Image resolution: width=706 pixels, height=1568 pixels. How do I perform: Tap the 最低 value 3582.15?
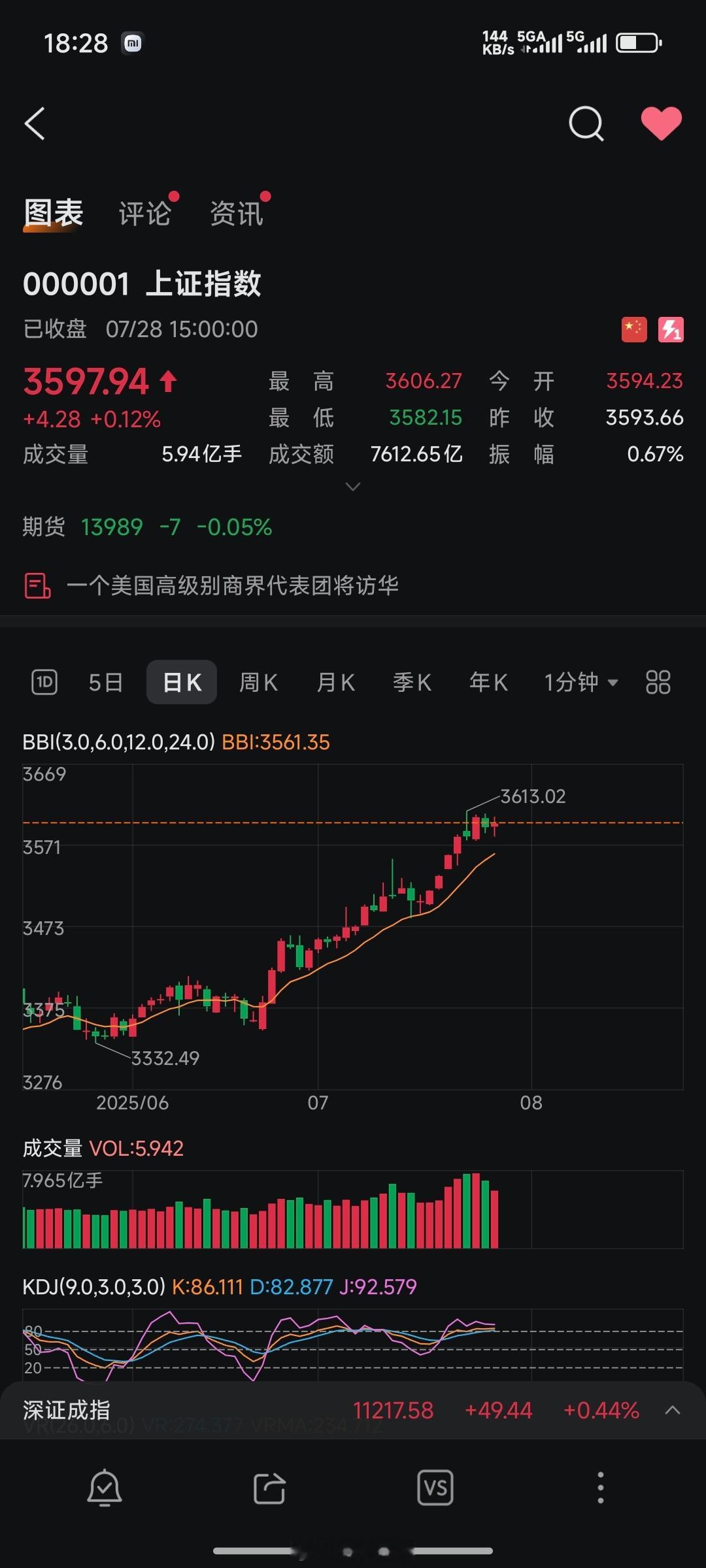(426, 417)
